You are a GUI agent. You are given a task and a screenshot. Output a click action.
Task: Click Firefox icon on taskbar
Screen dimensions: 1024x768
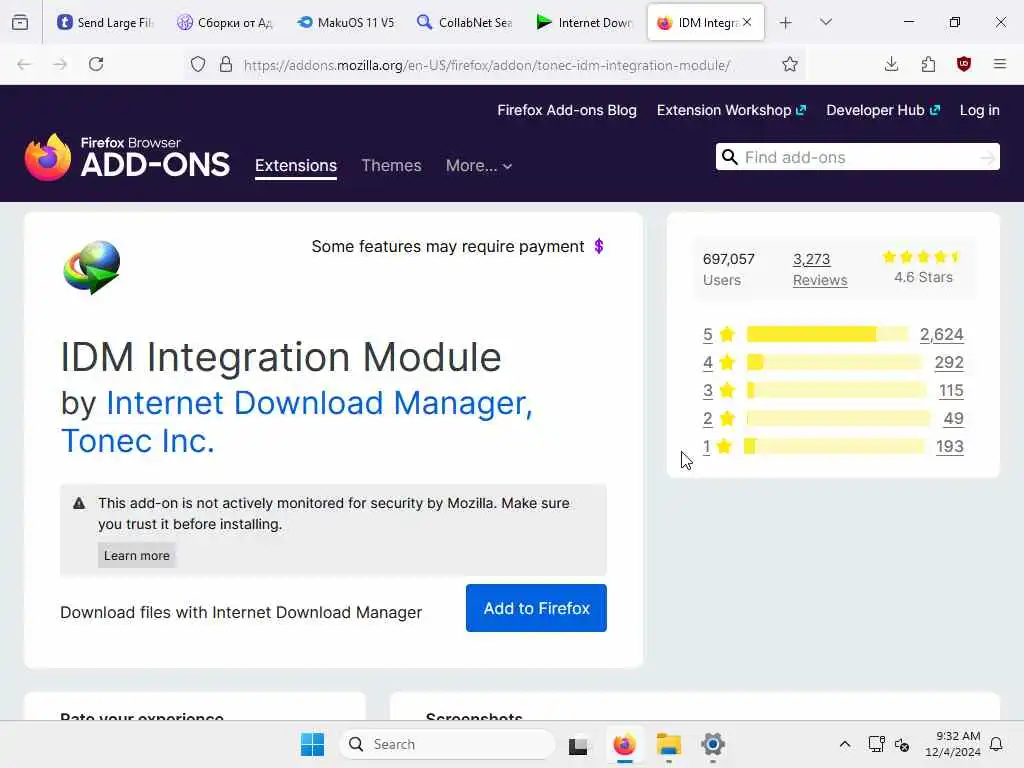(x=624, y=744)
